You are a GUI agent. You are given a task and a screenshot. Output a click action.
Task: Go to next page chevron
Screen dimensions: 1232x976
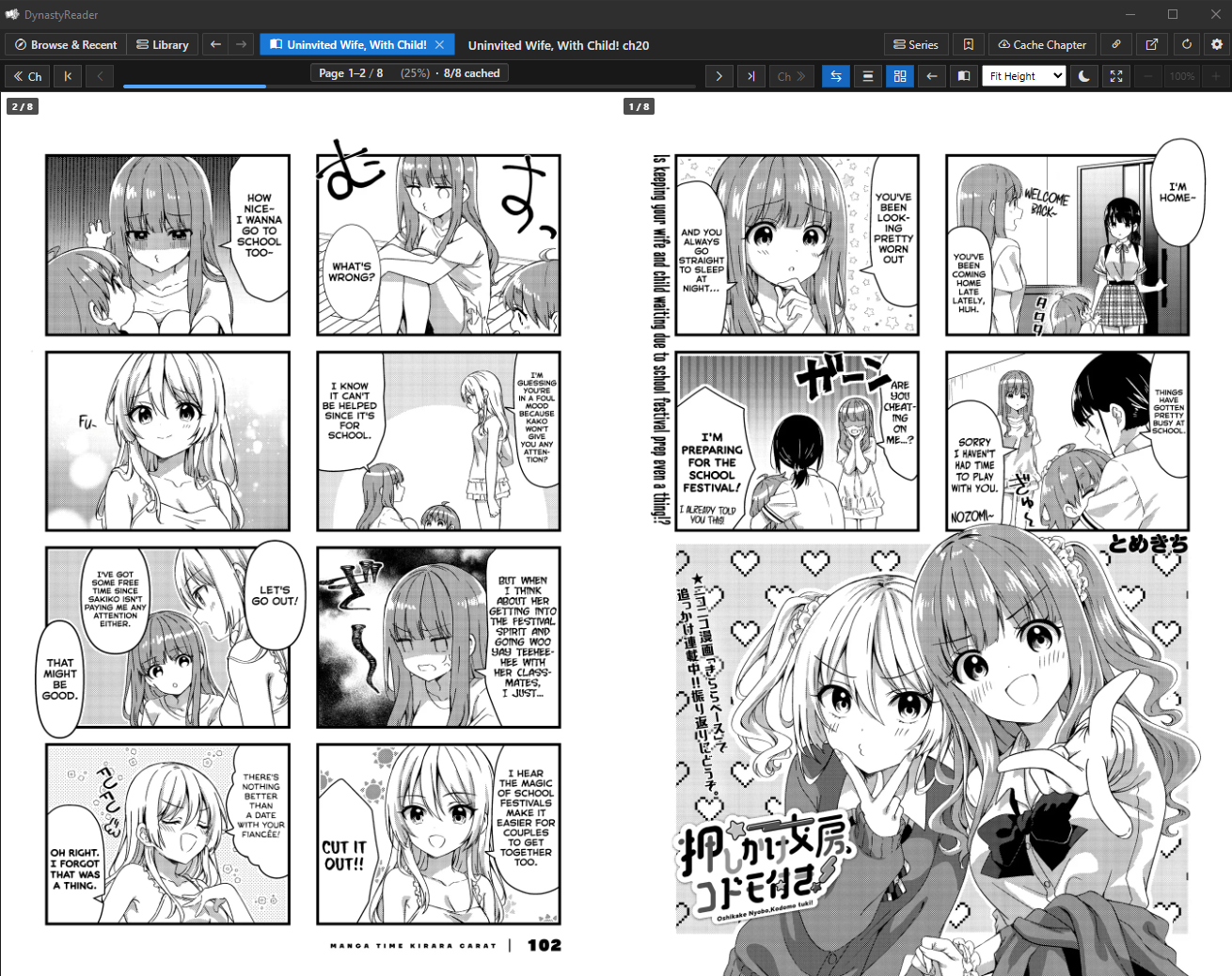[x=719, y=76]
